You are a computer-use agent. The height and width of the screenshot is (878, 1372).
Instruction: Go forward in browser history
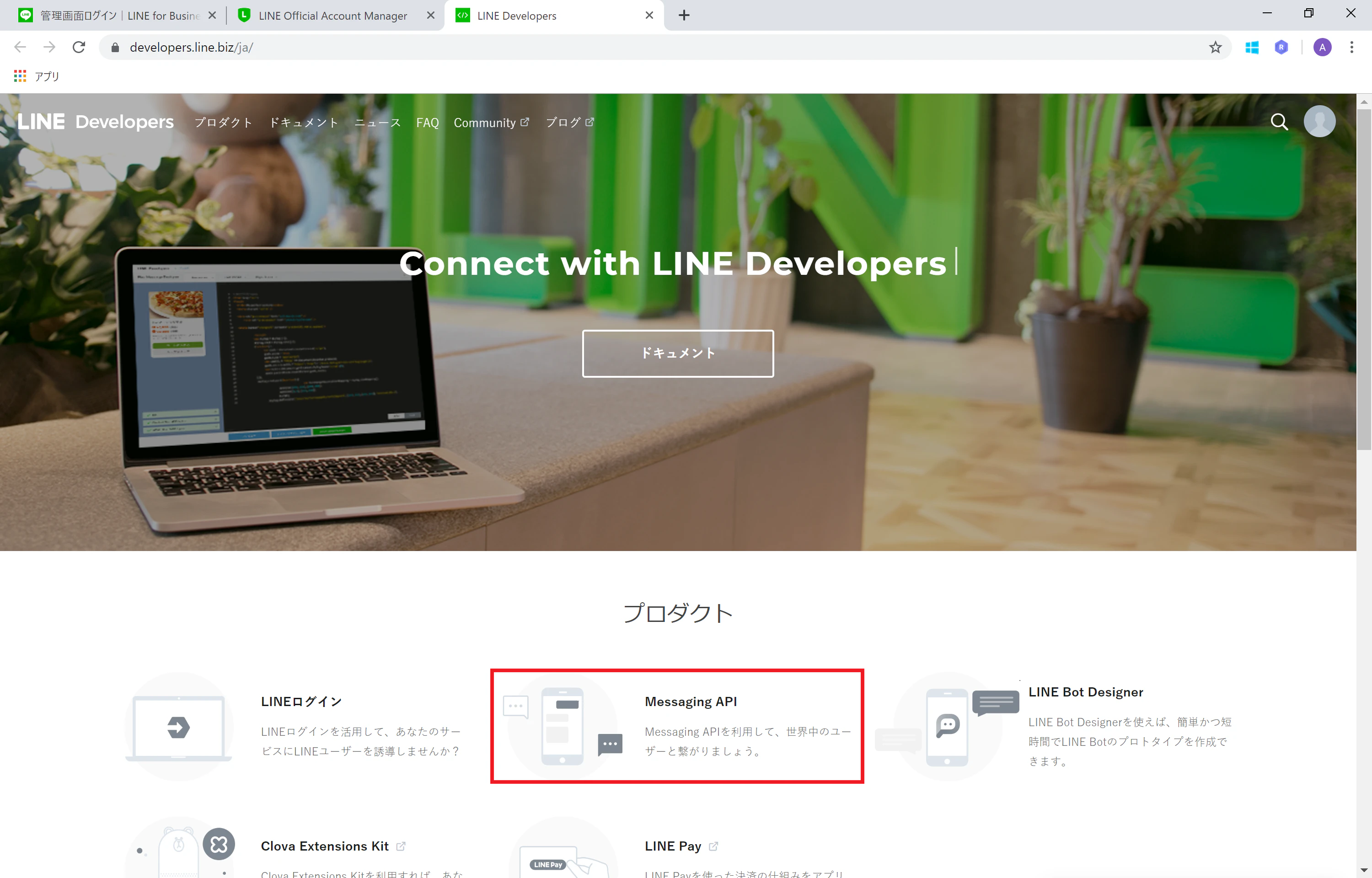click(49, 47)
